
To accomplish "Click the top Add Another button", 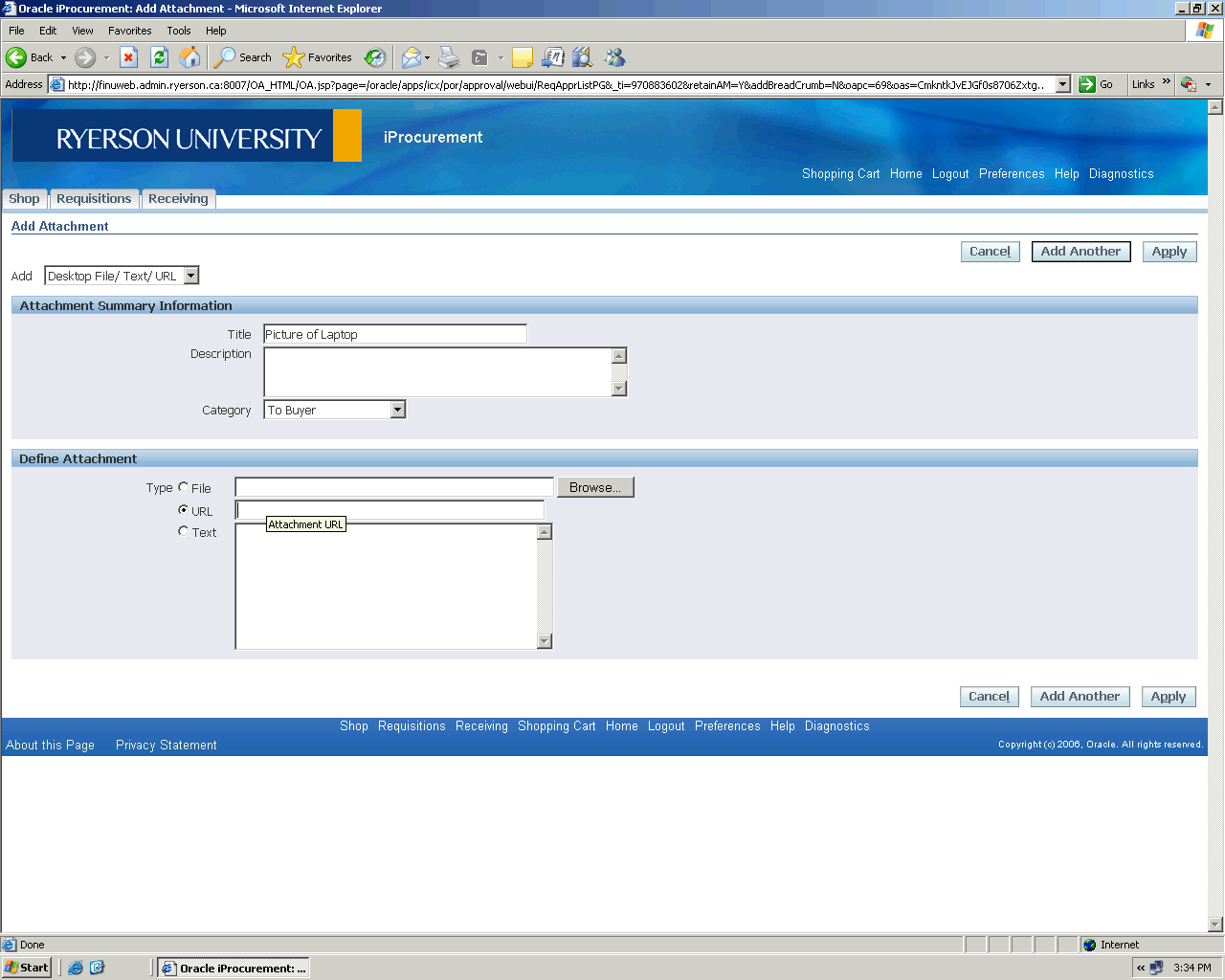I will coord(1080,252).
